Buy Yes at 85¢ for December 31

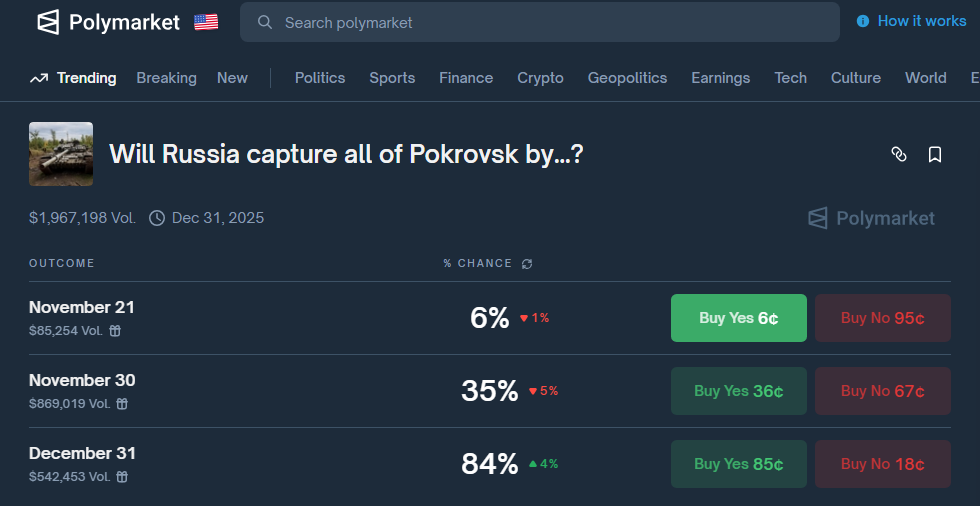pos(739,464)
